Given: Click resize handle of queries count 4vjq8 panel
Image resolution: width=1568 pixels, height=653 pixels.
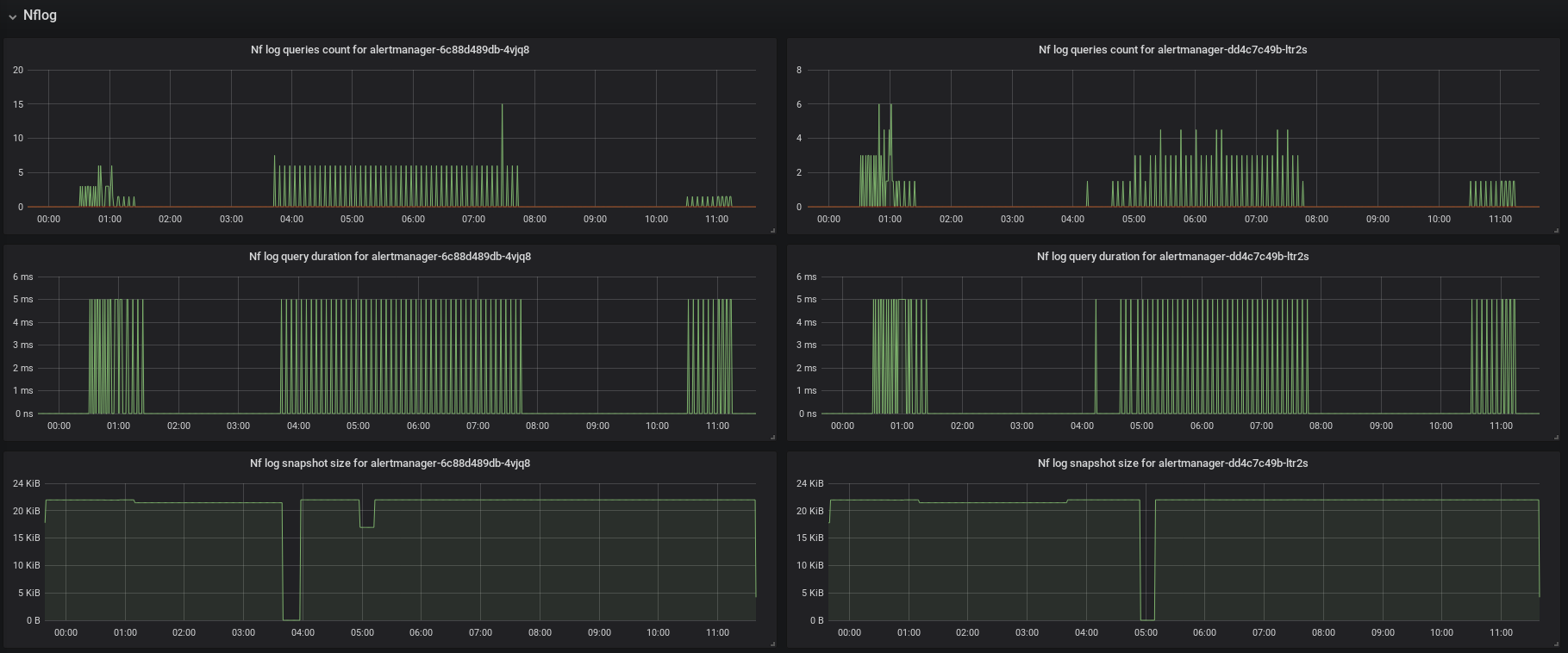Looking at the screenshot, I should click(772, 230).
